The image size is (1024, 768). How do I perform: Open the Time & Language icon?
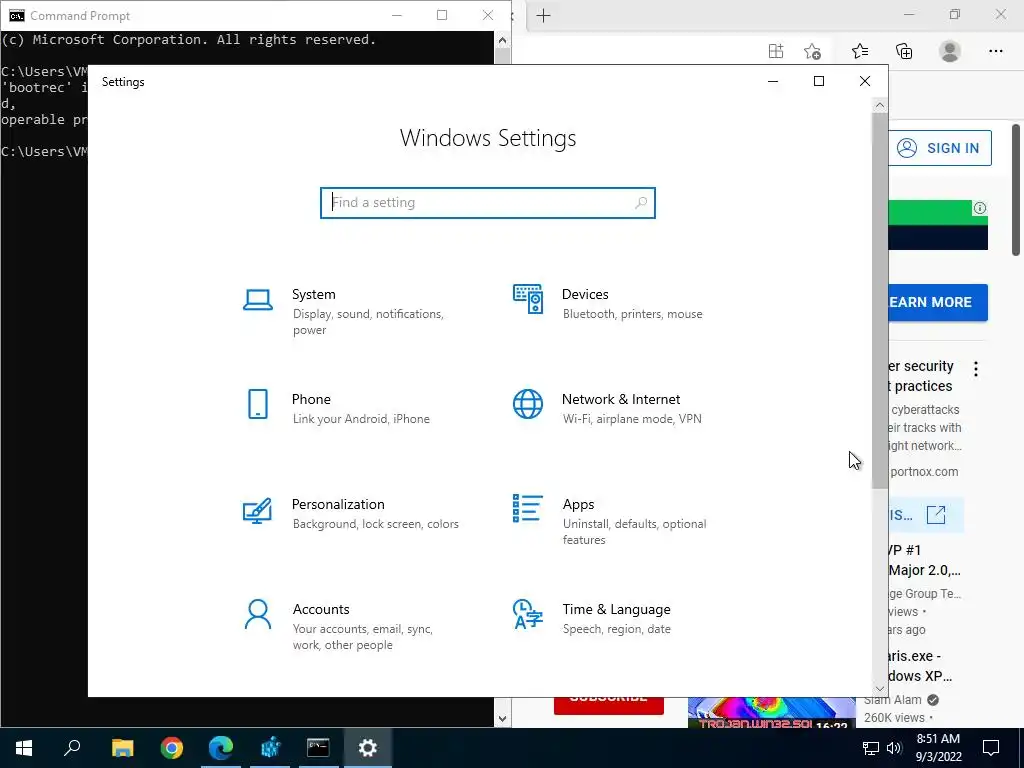(528, 614)
